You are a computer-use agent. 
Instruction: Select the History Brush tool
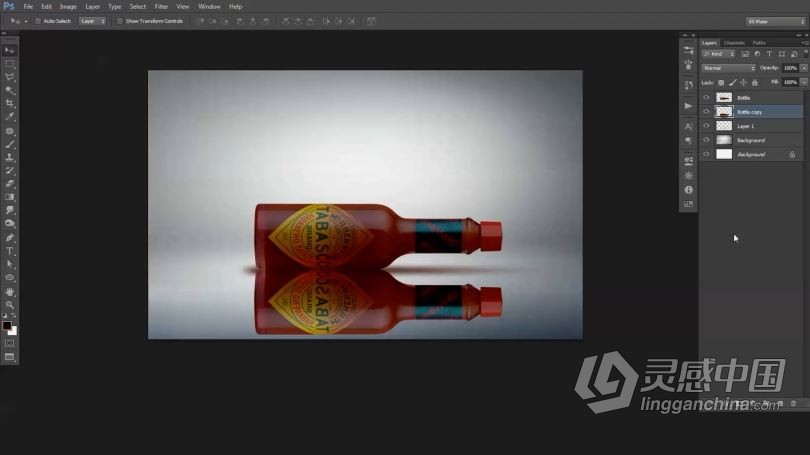[10, 171]
